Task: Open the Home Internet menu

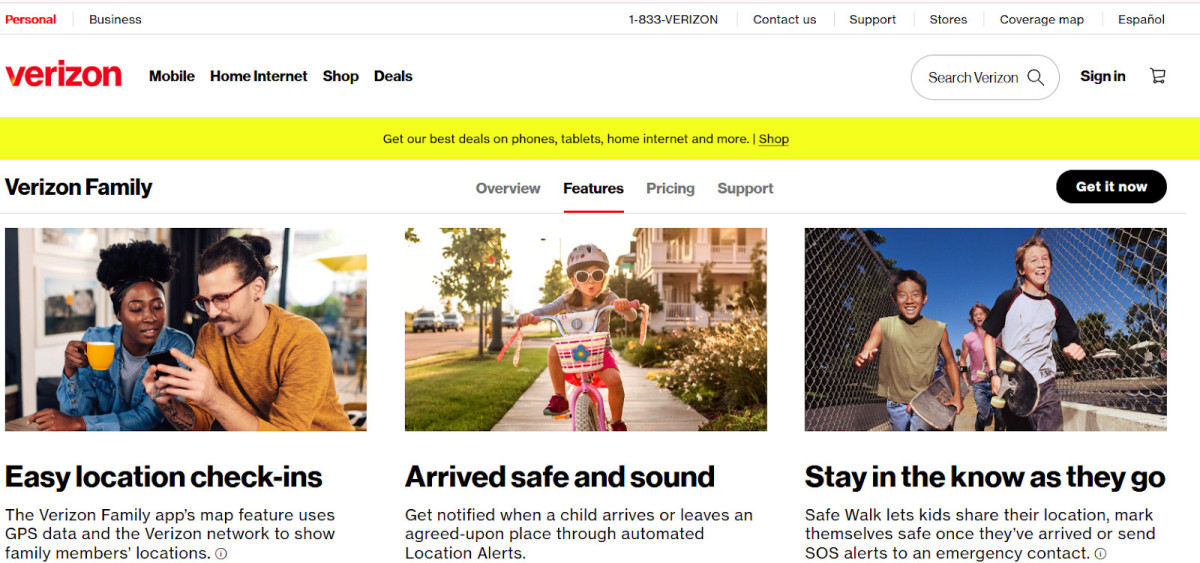Action: 259,76
